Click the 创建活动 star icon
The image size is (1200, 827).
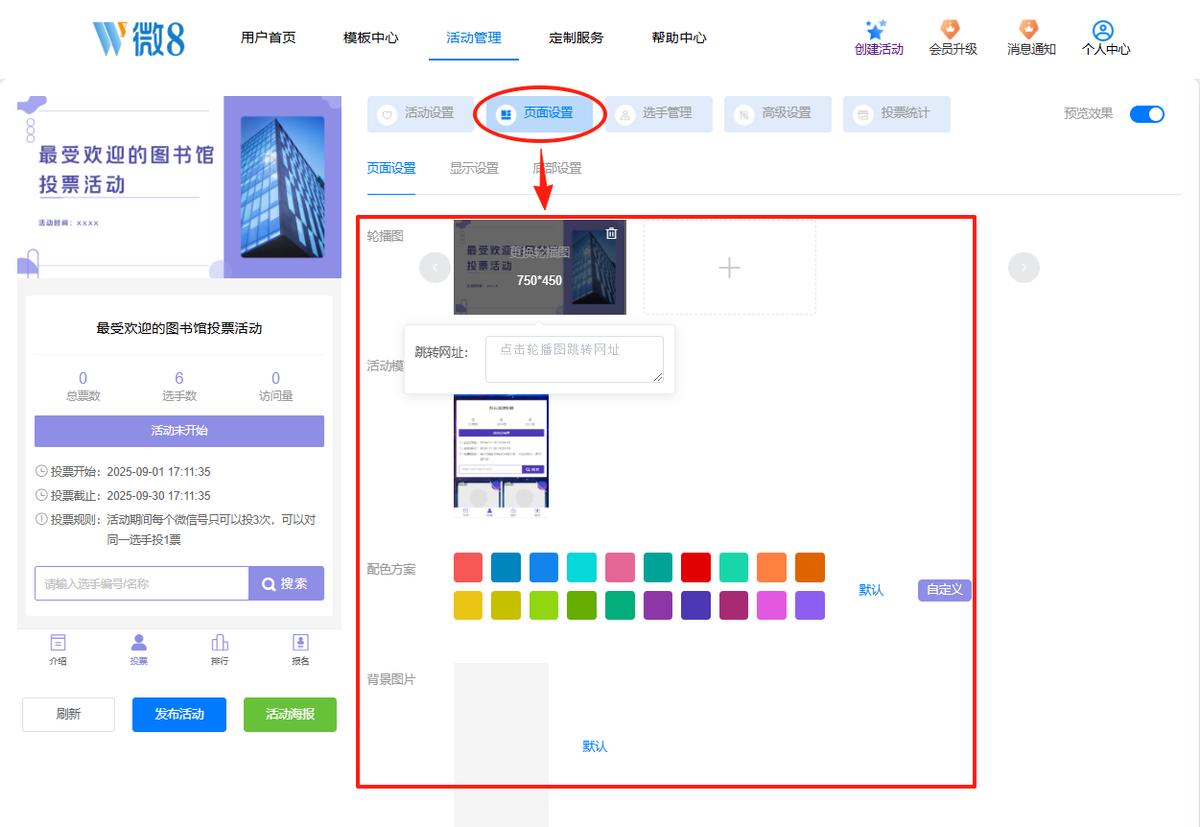[876, 30]
